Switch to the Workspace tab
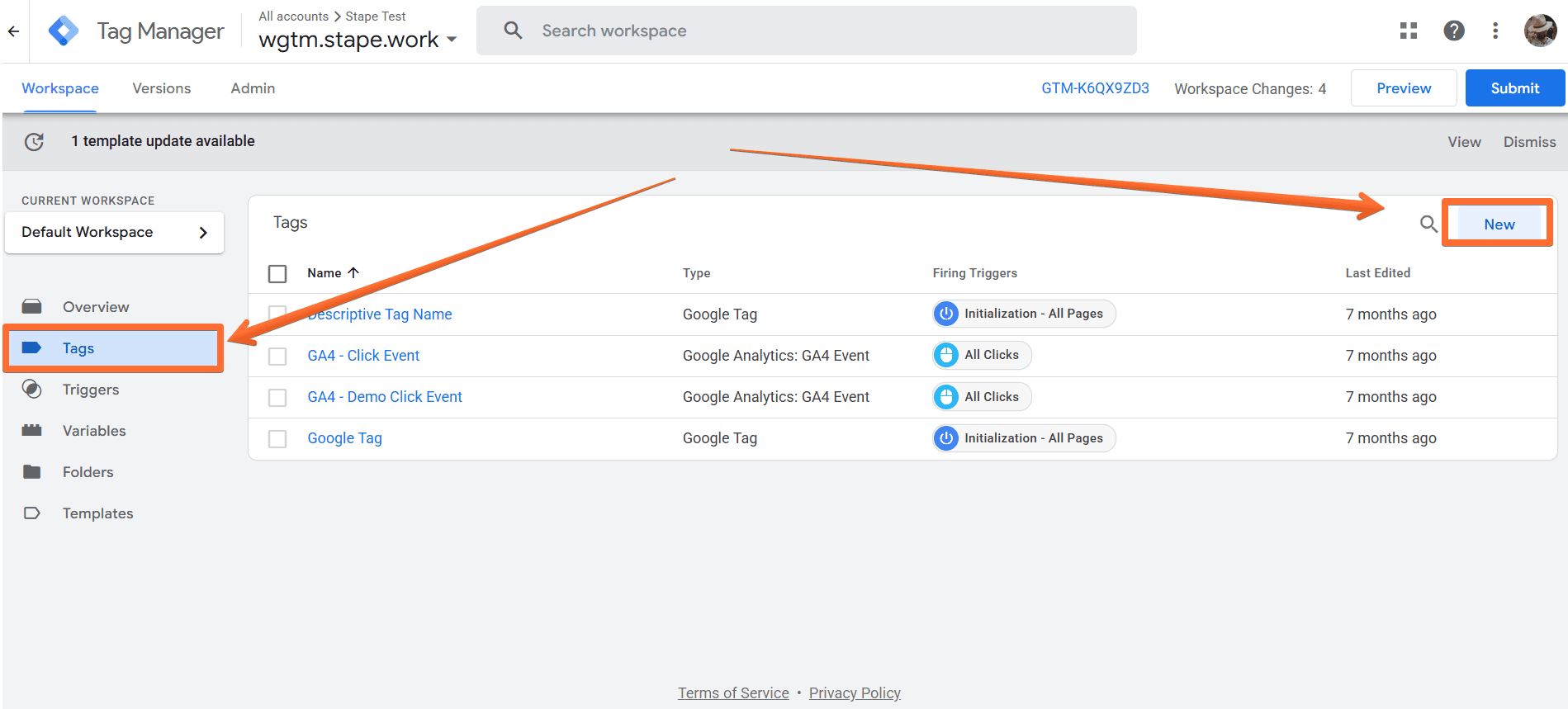Viewport: 1568px width, 709px height. point(60,88)
